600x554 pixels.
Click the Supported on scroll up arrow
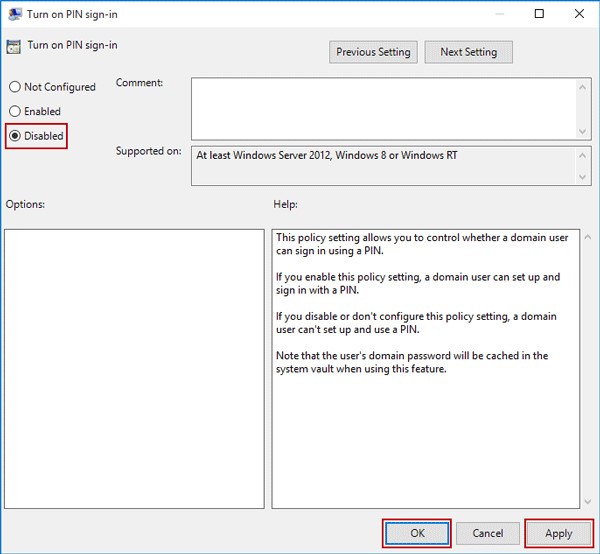(x=584, y=155)
